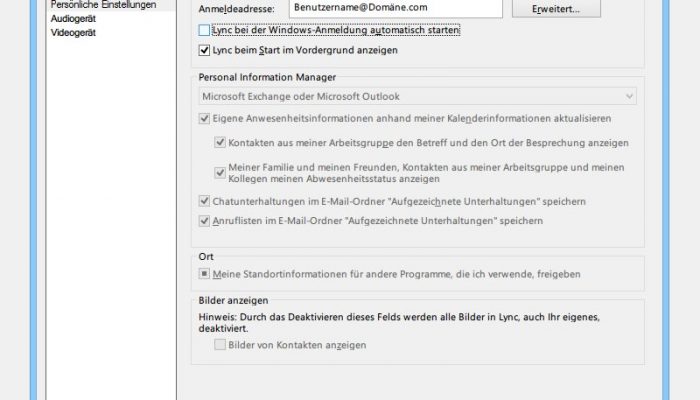This screenshot has height=400, width=700.
Task: Click the Personal Information Manager group label
Action: [267, 77]
